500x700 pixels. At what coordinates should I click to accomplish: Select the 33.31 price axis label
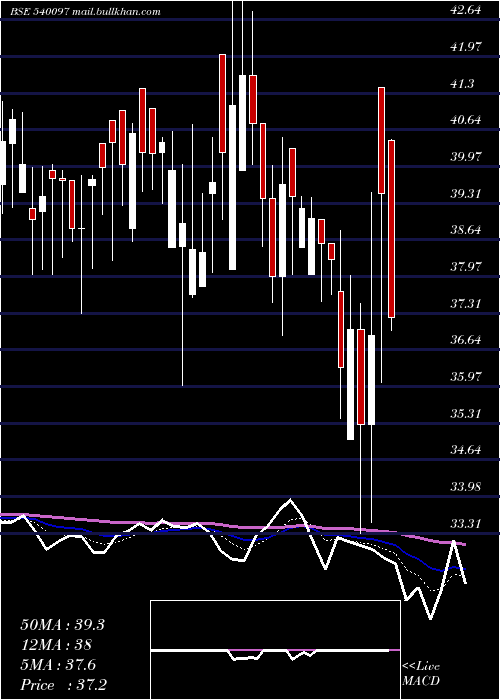(466, 523)
